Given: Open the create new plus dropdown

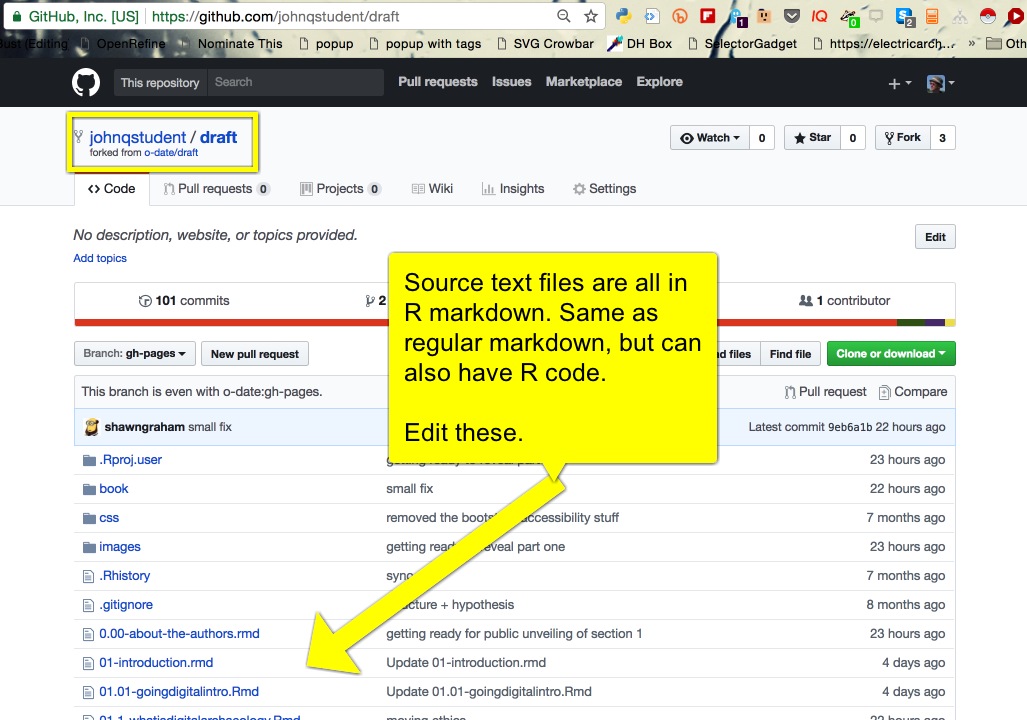Looking at the screenshot, I should pyautogui.click(x=899, y=83).
